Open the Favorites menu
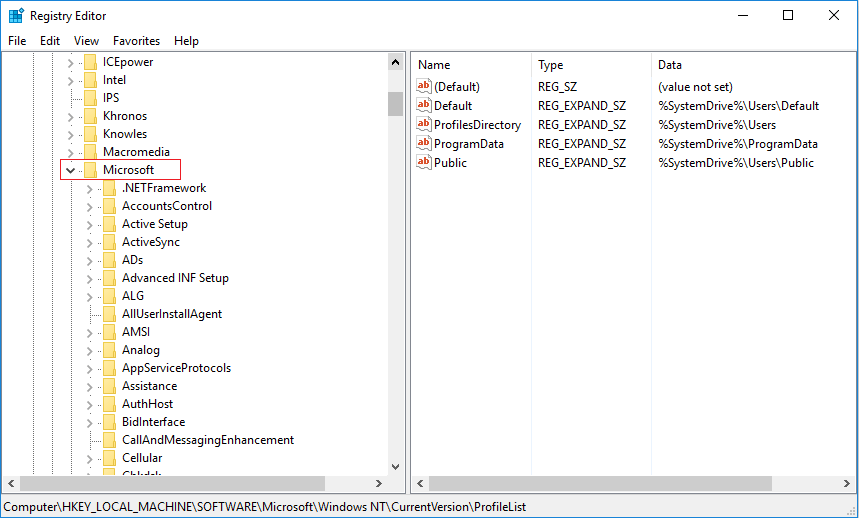Viewport: 859px width, 518px height. click(136, 41)
